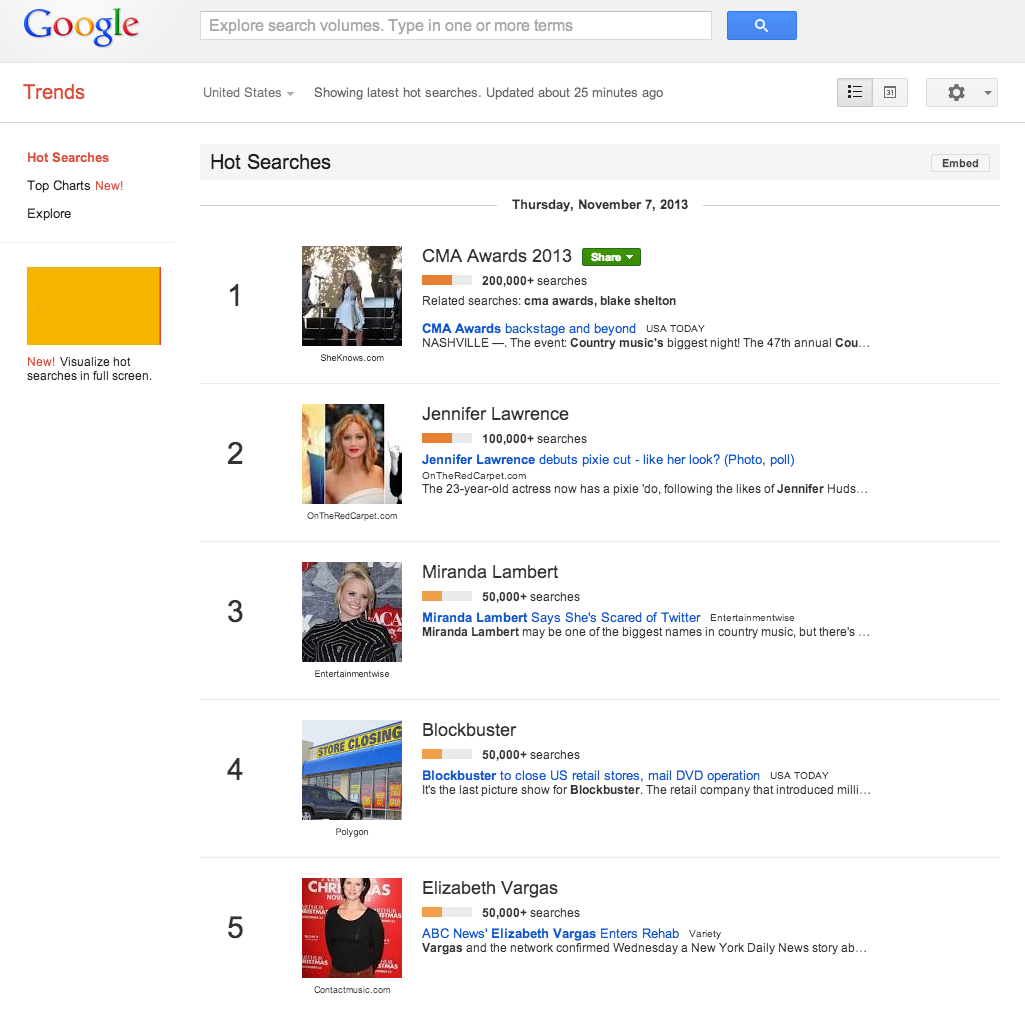Viewport: 1025px width, 1011px height.
Task: Open the Elizabeth Vargas Enters Rehab article
Action: tap(550, 933)
